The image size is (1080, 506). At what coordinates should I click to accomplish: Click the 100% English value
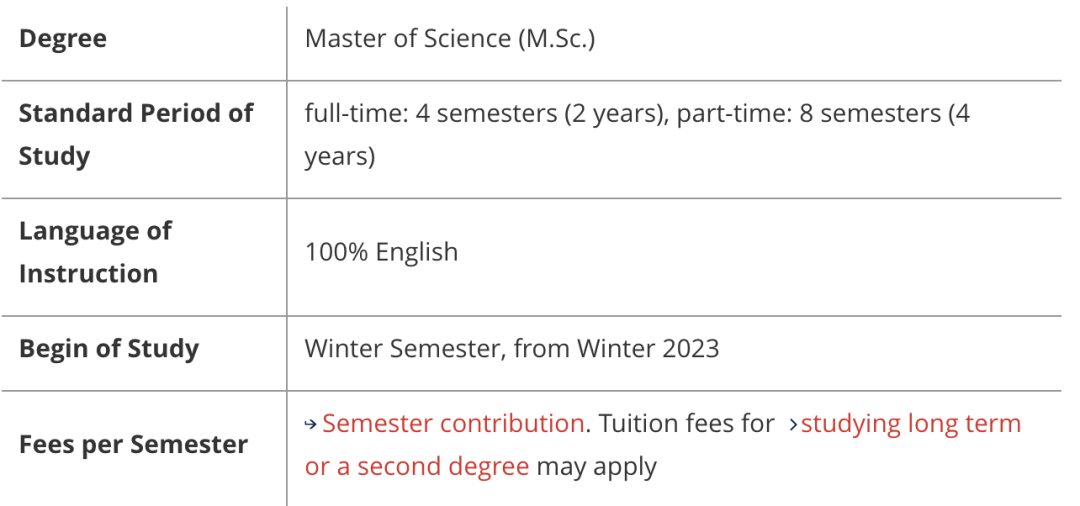pyautogui.click(x=381, y=252)
